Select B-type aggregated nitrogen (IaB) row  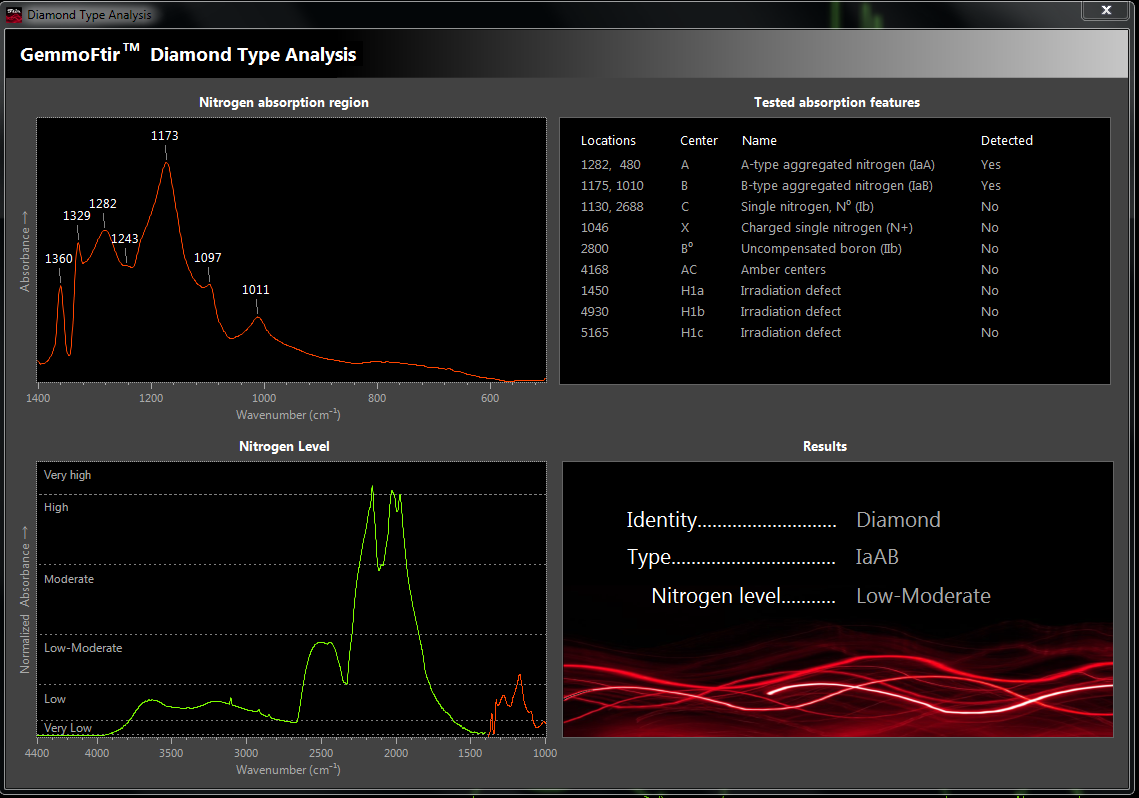click(x=790, y=186)
